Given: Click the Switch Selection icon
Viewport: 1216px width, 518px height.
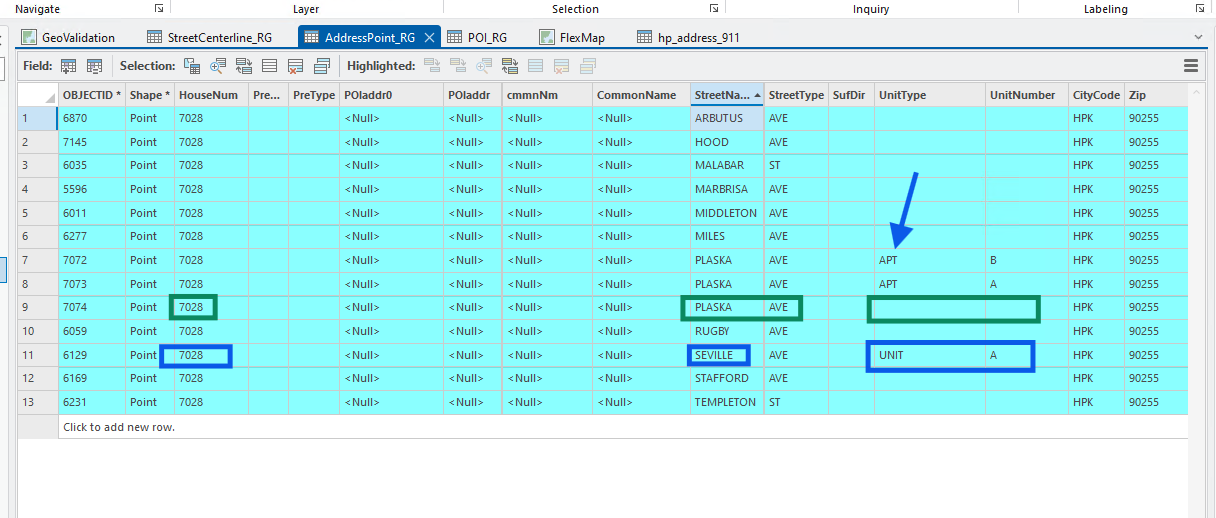Looking at the screenshot, I should coord(244,66).
